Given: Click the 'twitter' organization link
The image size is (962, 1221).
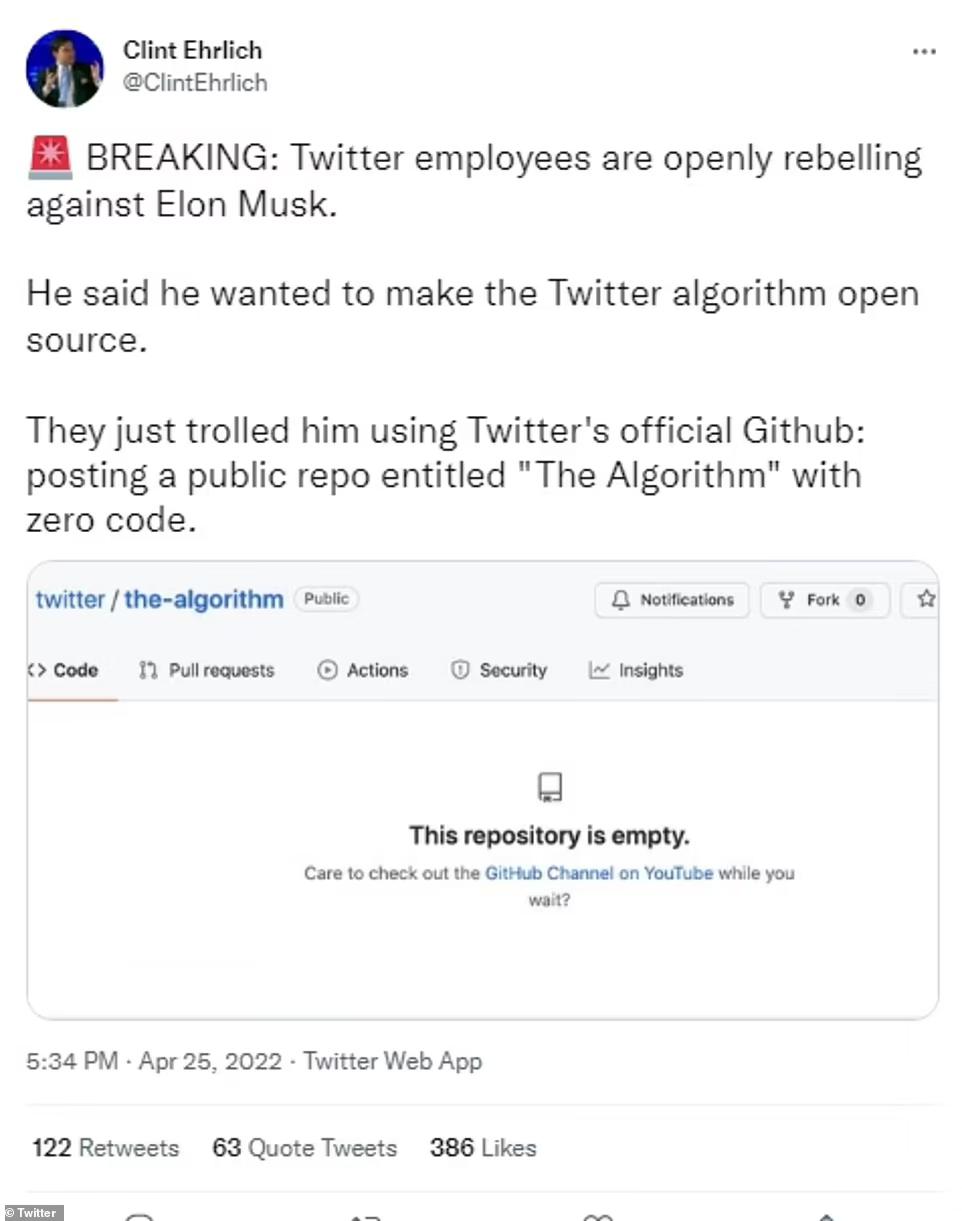Looking at the screenshot, I should click(x=70, y=600).
